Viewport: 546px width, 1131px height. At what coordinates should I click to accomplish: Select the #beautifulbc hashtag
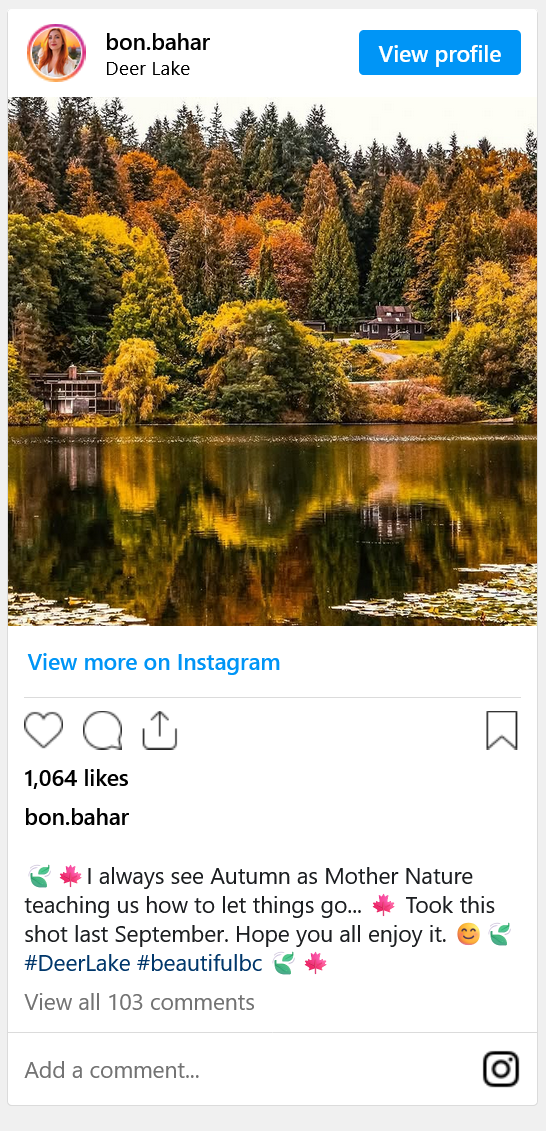click(200, 964)
